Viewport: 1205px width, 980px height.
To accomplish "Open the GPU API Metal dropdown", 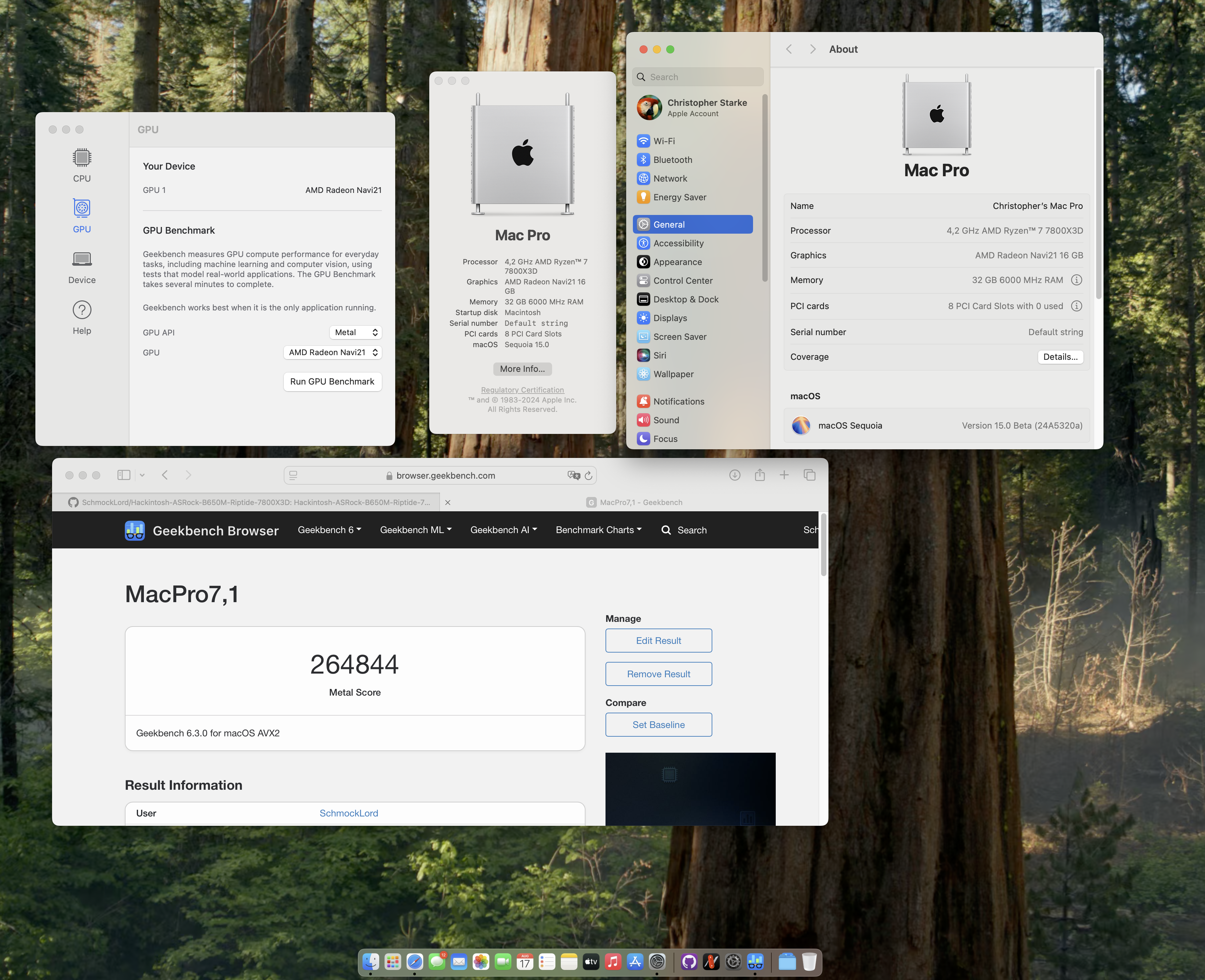I will click(x=355, y=332).
